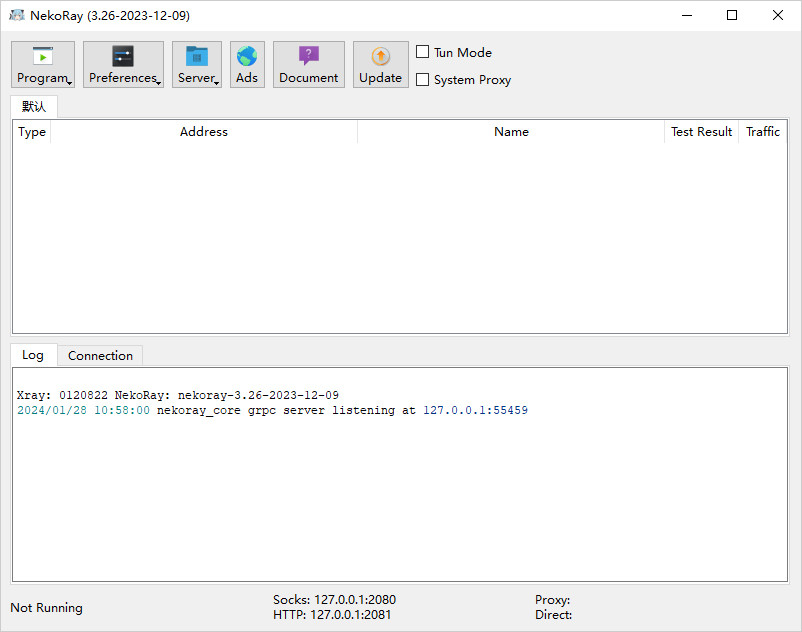Sort by the Test Result column header
The height and width of the screenshot is (632, 802).
point(701,132)
